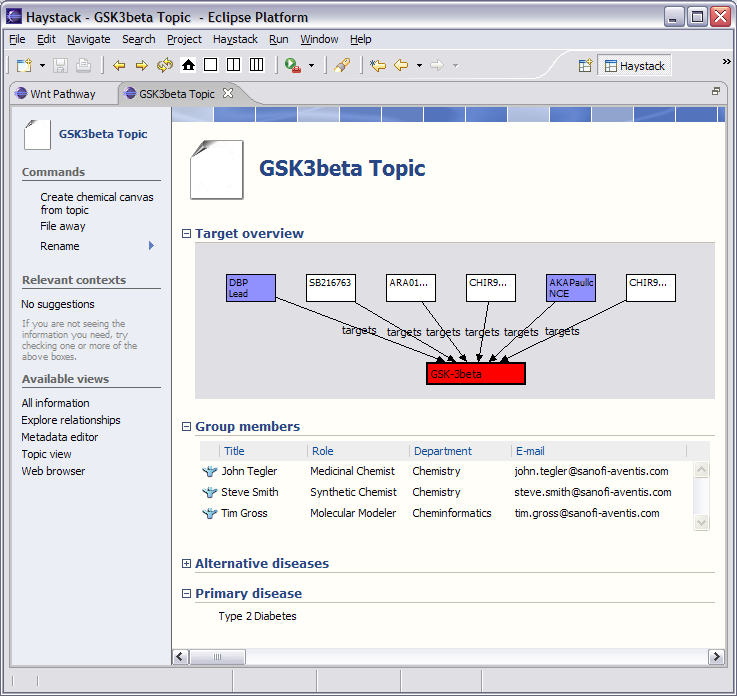Select the three-column layout toolbar icon
Screen dimensions: 737x696
pos(257,65)
